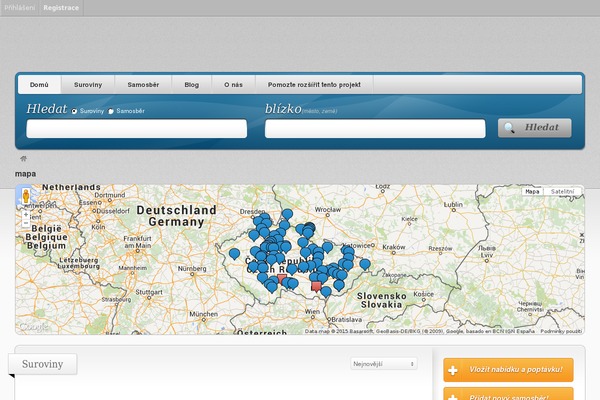Click Vložit nabídku a poptávku button
The width and height of the screenshot is (600, 400).
508,370
